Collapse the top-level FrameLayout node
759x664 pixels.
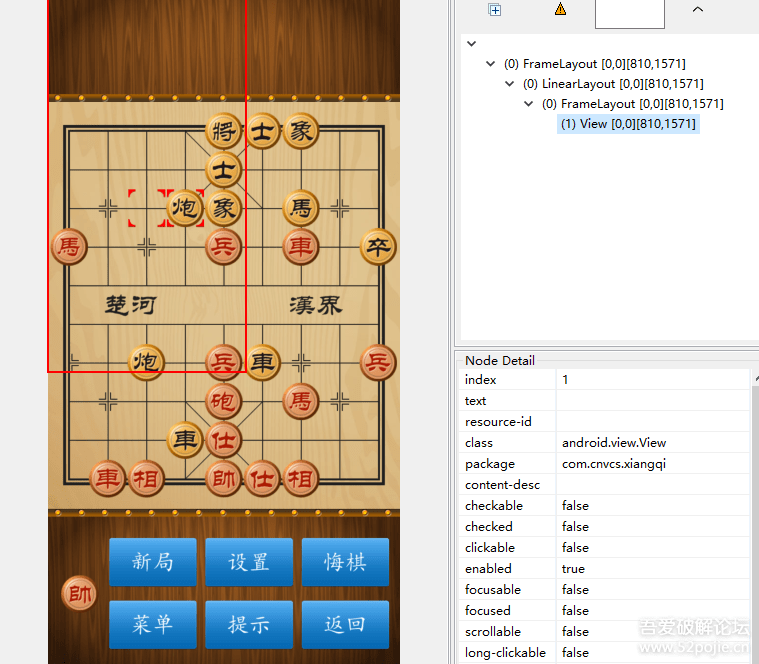pos(490,64)
